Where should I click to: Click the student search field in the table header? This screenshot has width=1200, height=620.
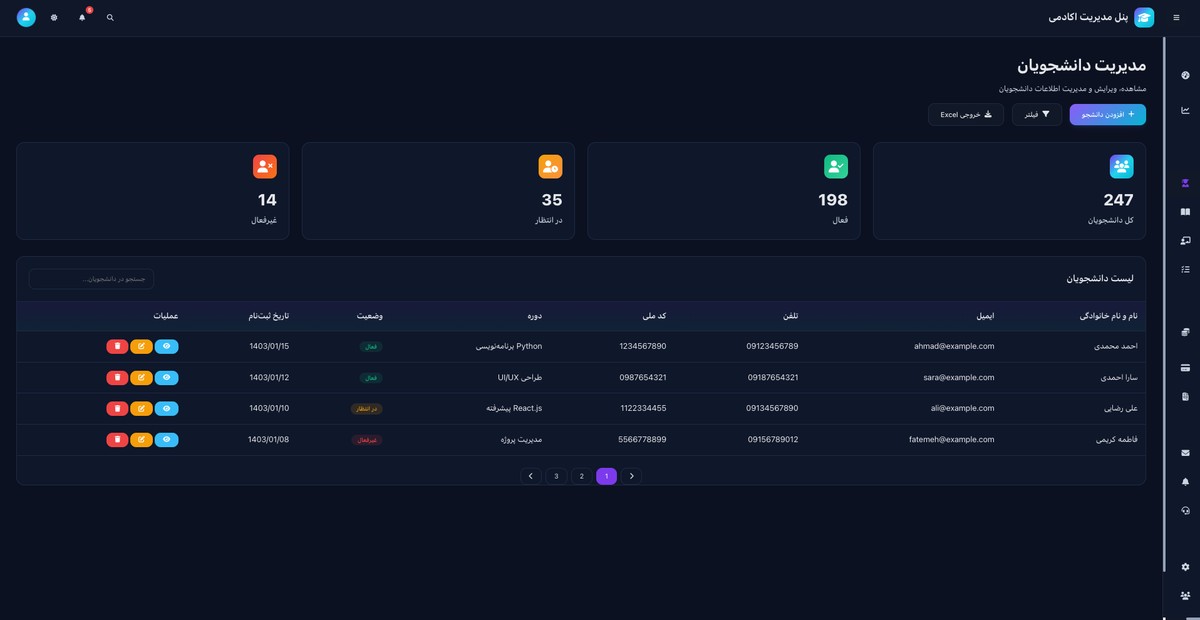[x=91, y=279]
